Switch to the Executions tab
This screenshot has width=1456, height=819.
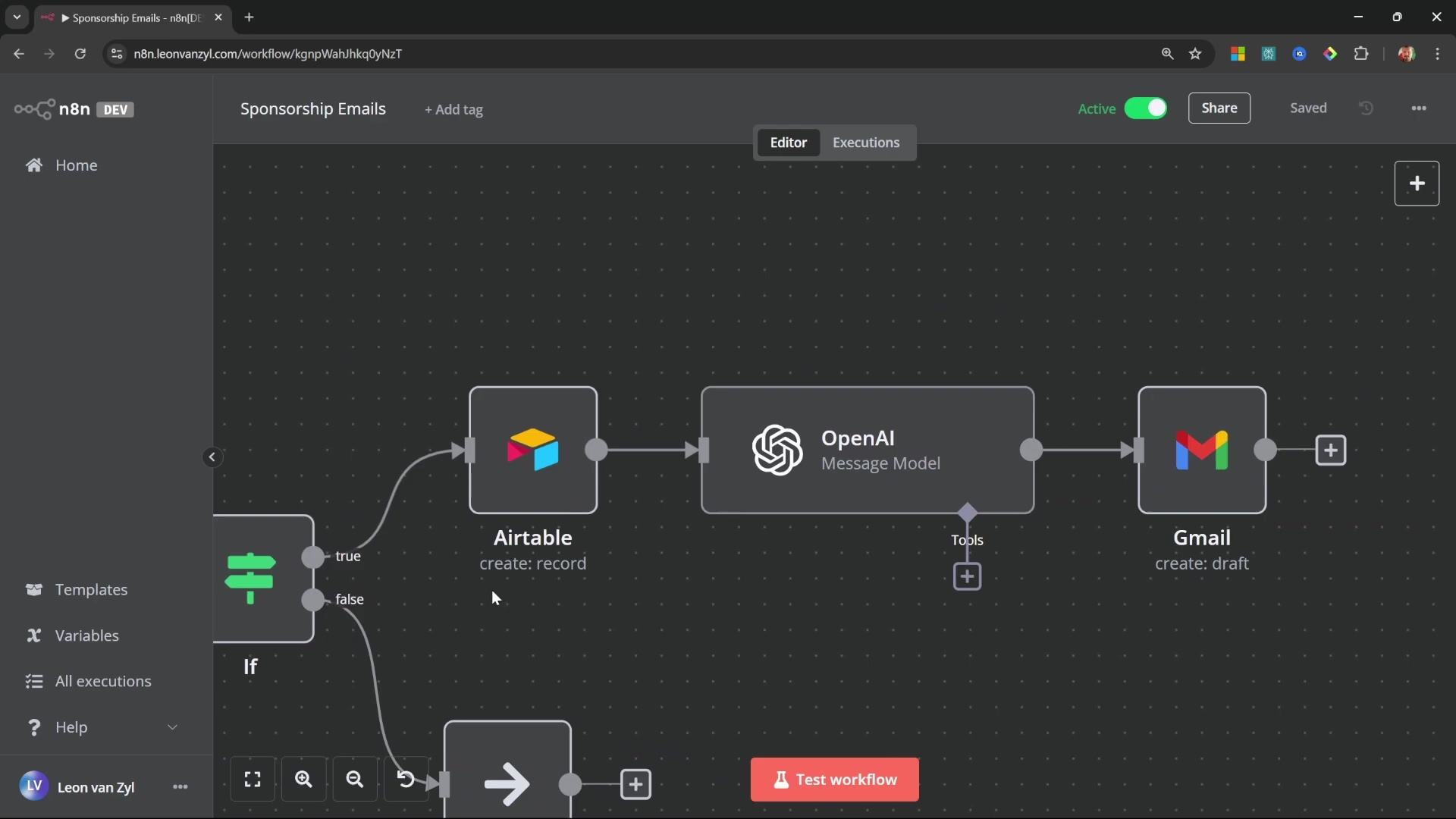pos(866,143)
